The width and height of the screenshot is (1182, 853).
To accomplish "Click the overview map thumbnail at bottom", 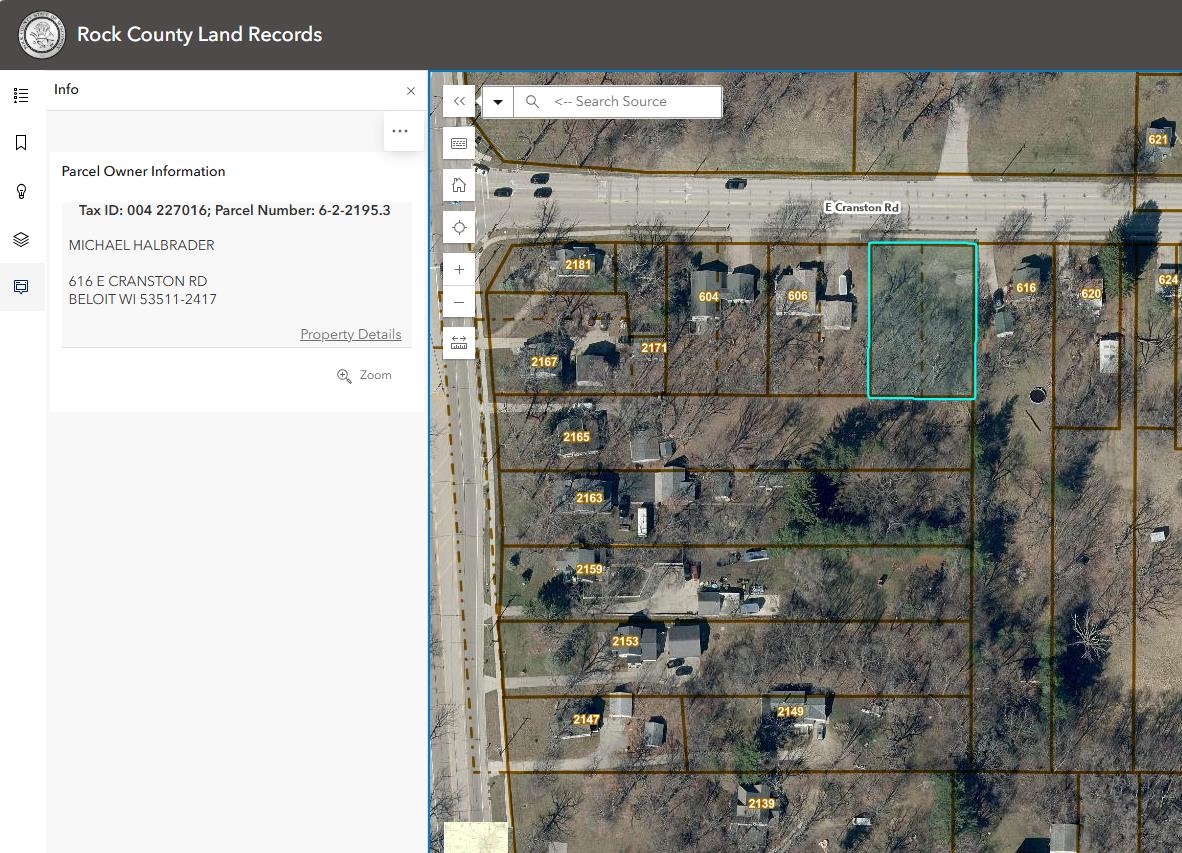I will pyautogui.click(x=475, y=837).
